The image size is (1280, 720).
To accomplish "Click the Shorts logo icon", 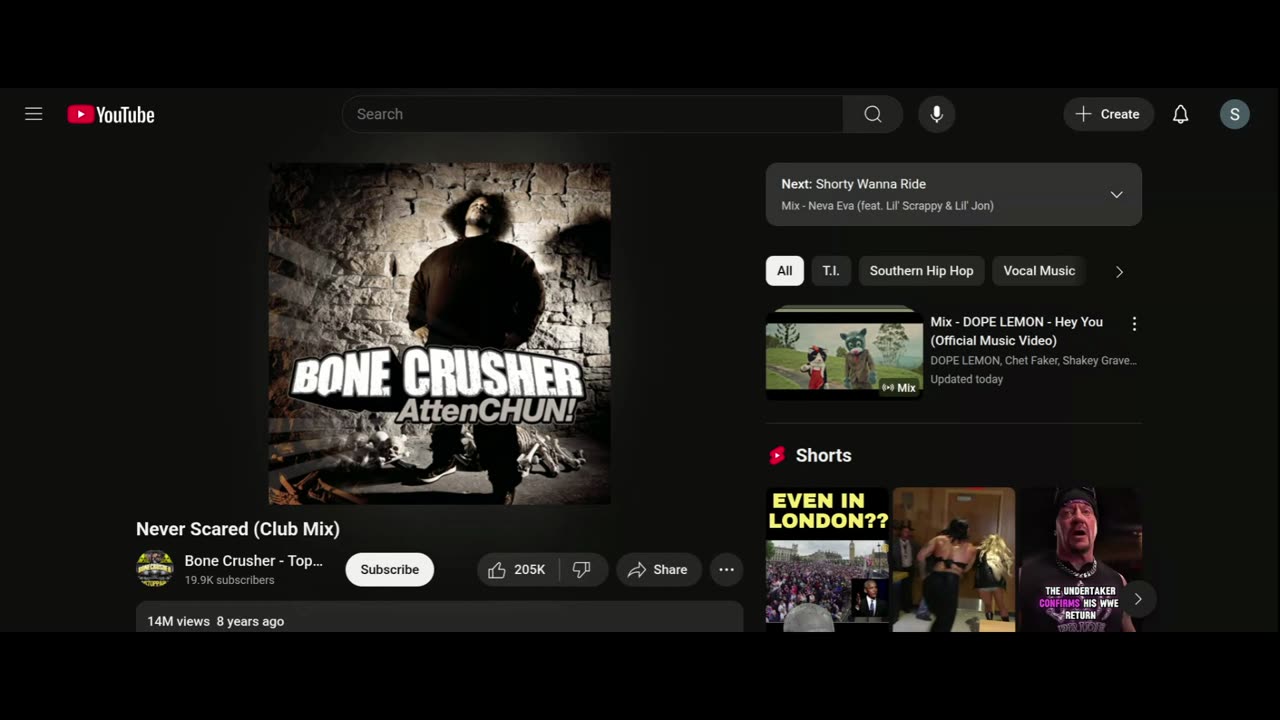I will pos(777,456).
